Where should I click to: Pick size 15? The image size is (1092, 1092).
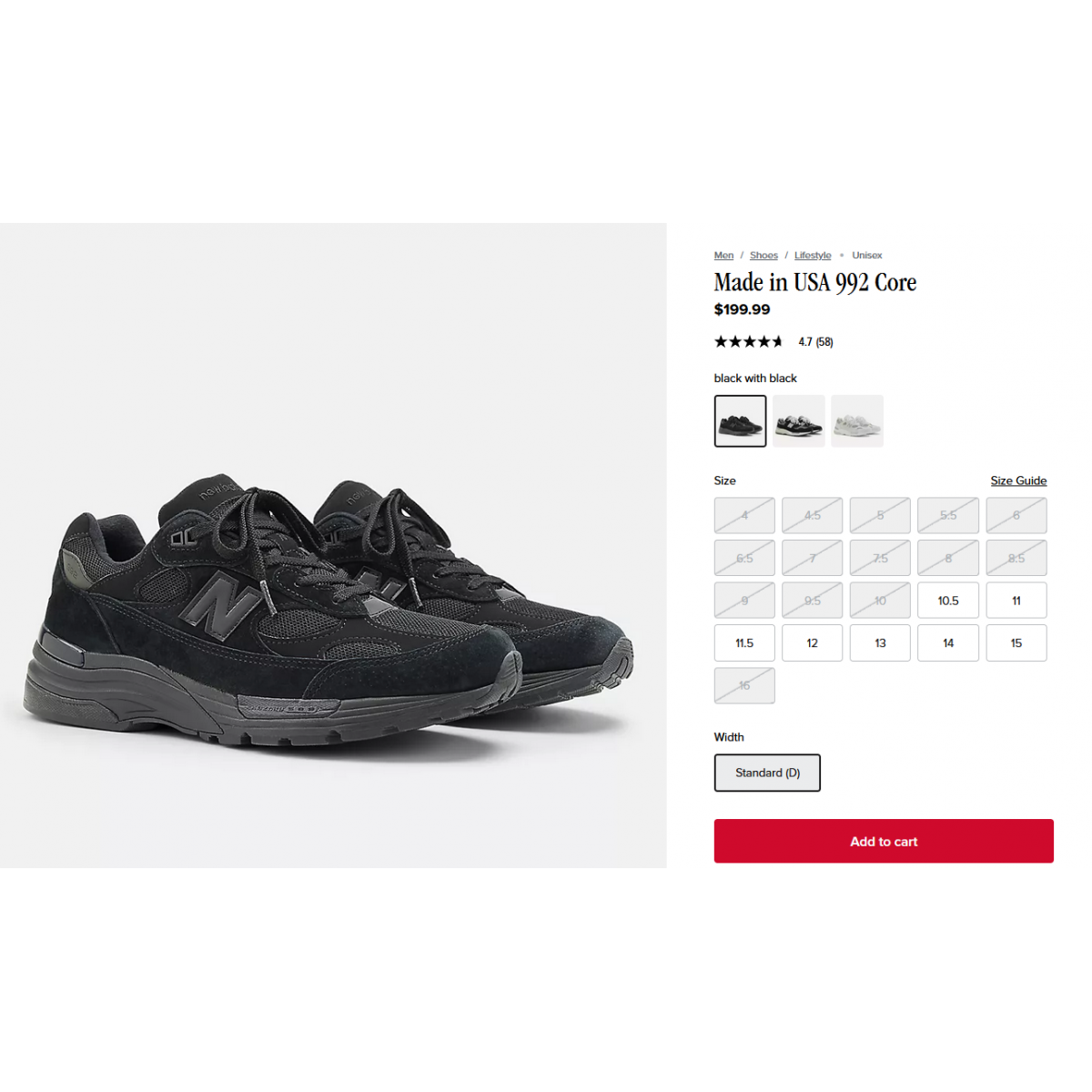(1016, 642)
